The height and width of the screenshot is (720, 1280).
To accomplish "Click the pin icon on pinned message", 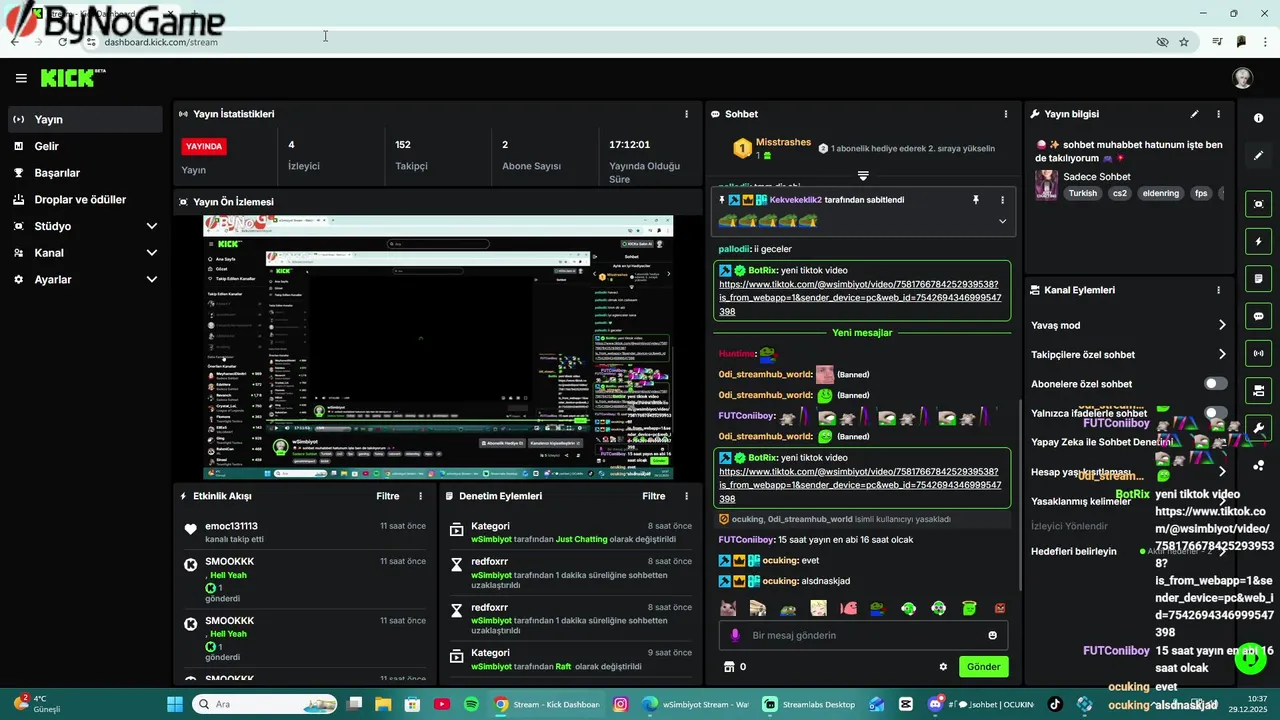I will 976,200.
